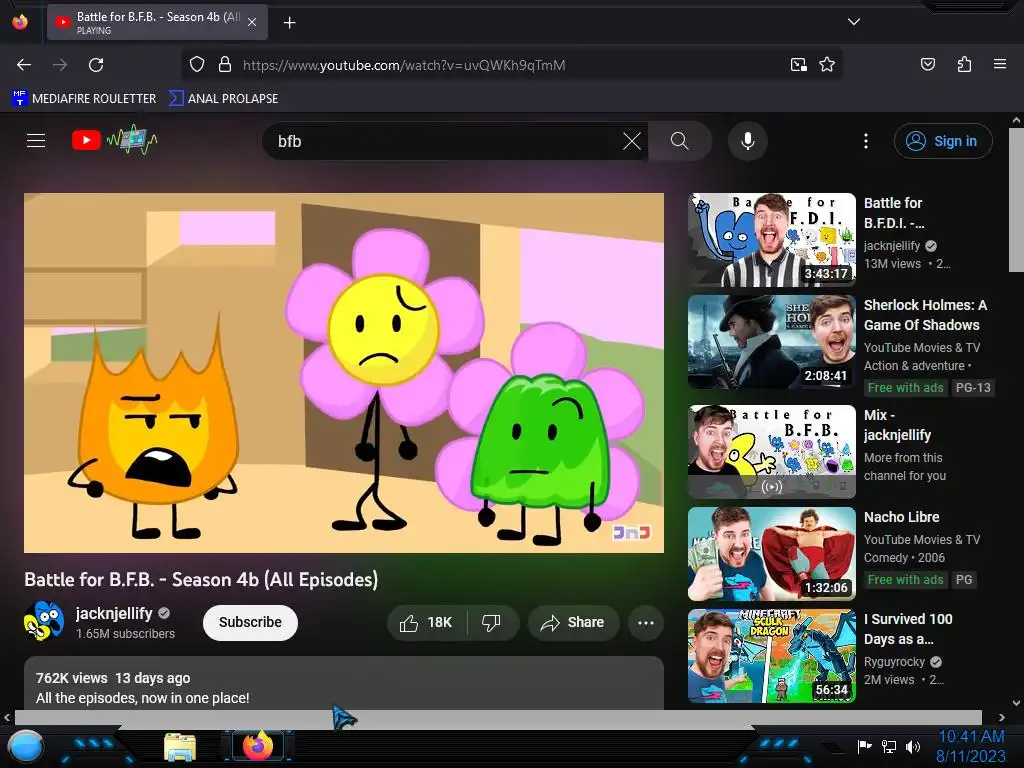The height and width of the screenshot is (768, 1024).
Task: Click the scroll down arrow of page scrollbar
Action: click(1016, 703)
